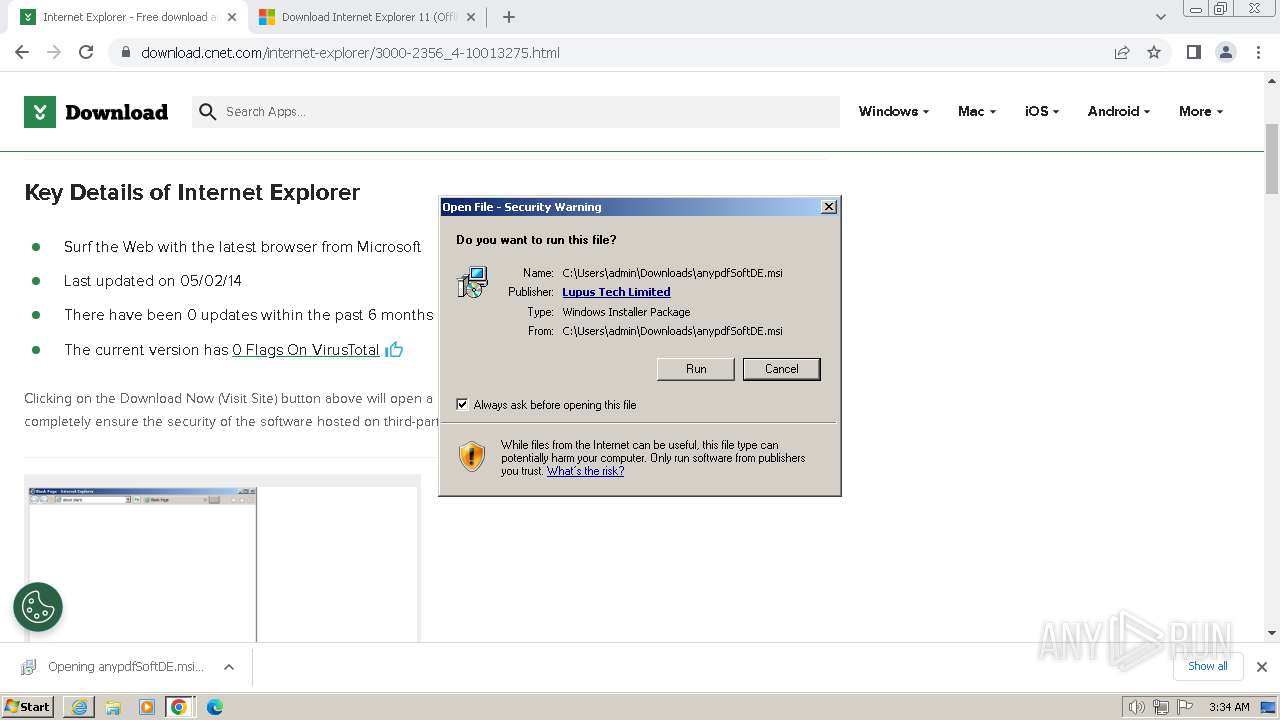Expand the Windows menu

coord(893,111)
